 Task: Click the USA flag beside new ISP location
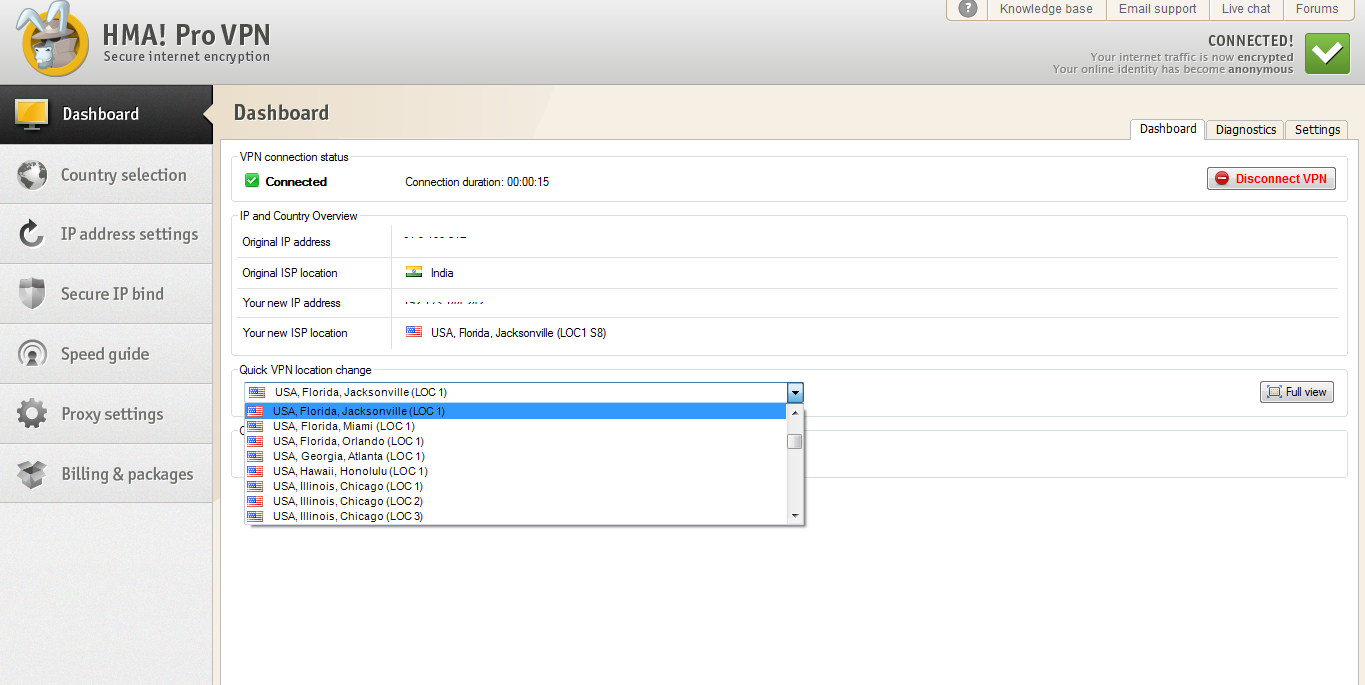(414, 332)
